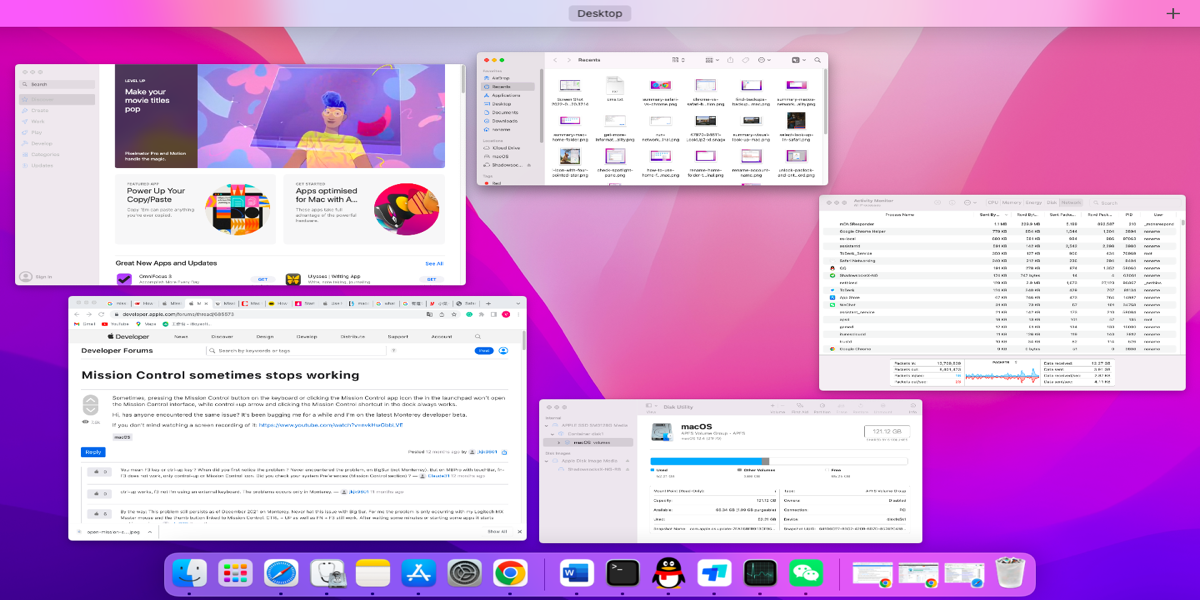Click the Disk Utility storage usage bar
This screenshot has width=1200, height=600.
click(778, 461)
